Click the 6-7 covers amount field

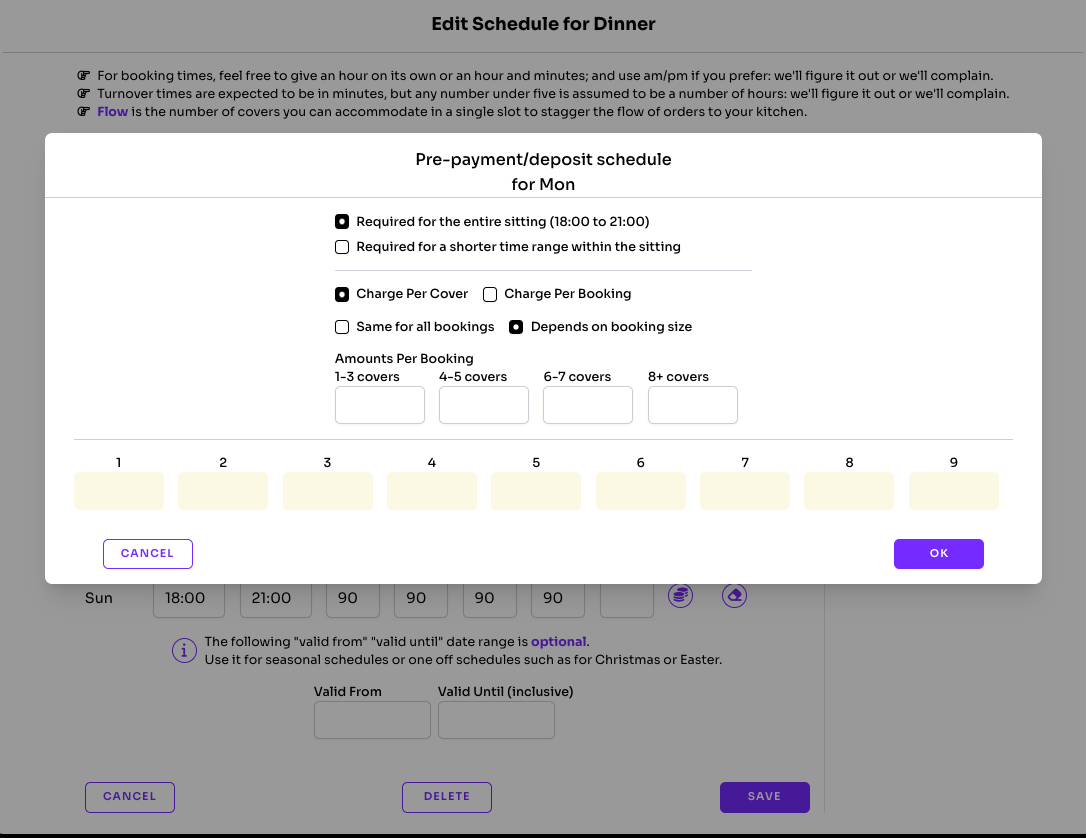pyautogui.click(x=588, y=405)
